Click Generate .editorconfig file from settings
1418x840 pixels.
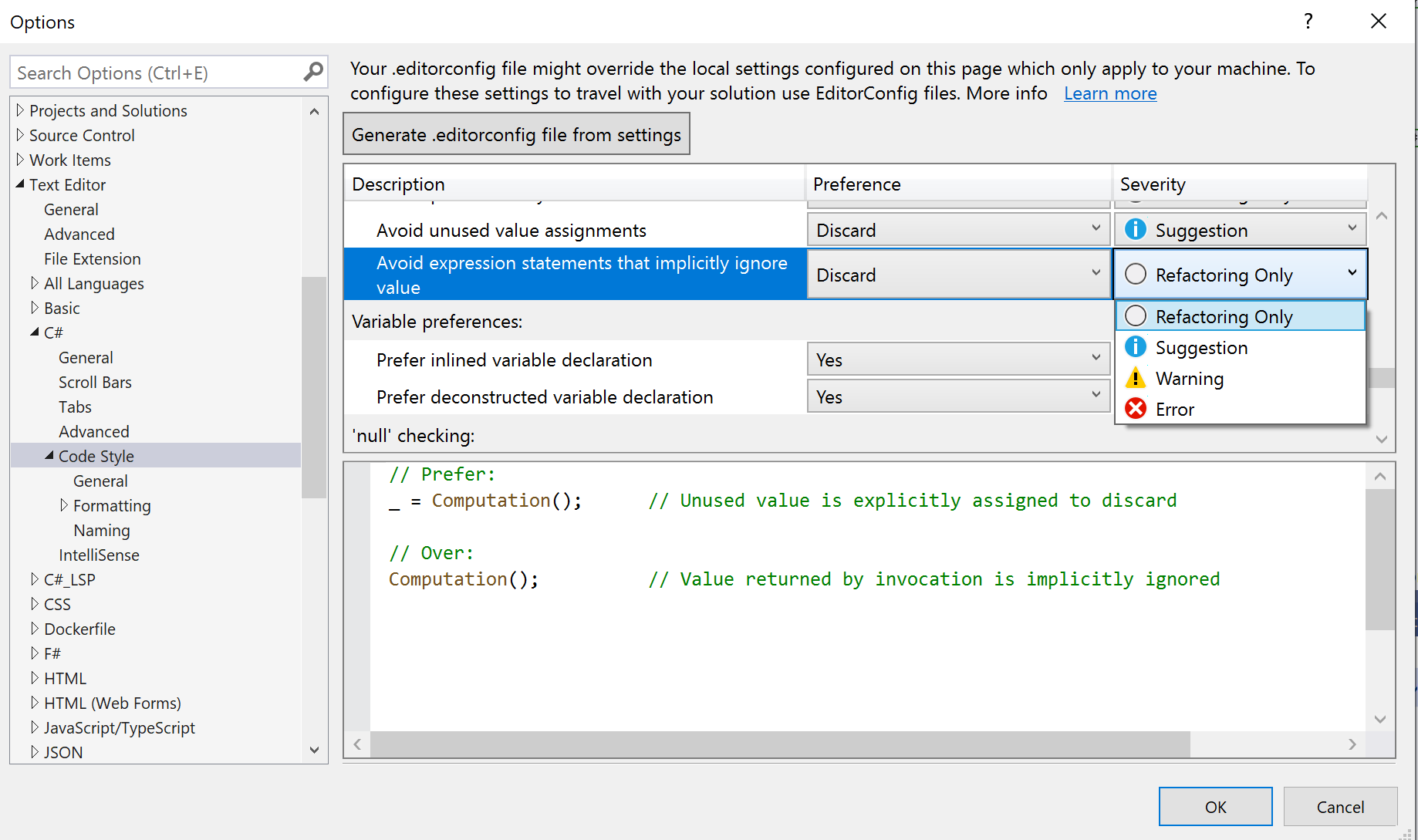coord(516,133)
